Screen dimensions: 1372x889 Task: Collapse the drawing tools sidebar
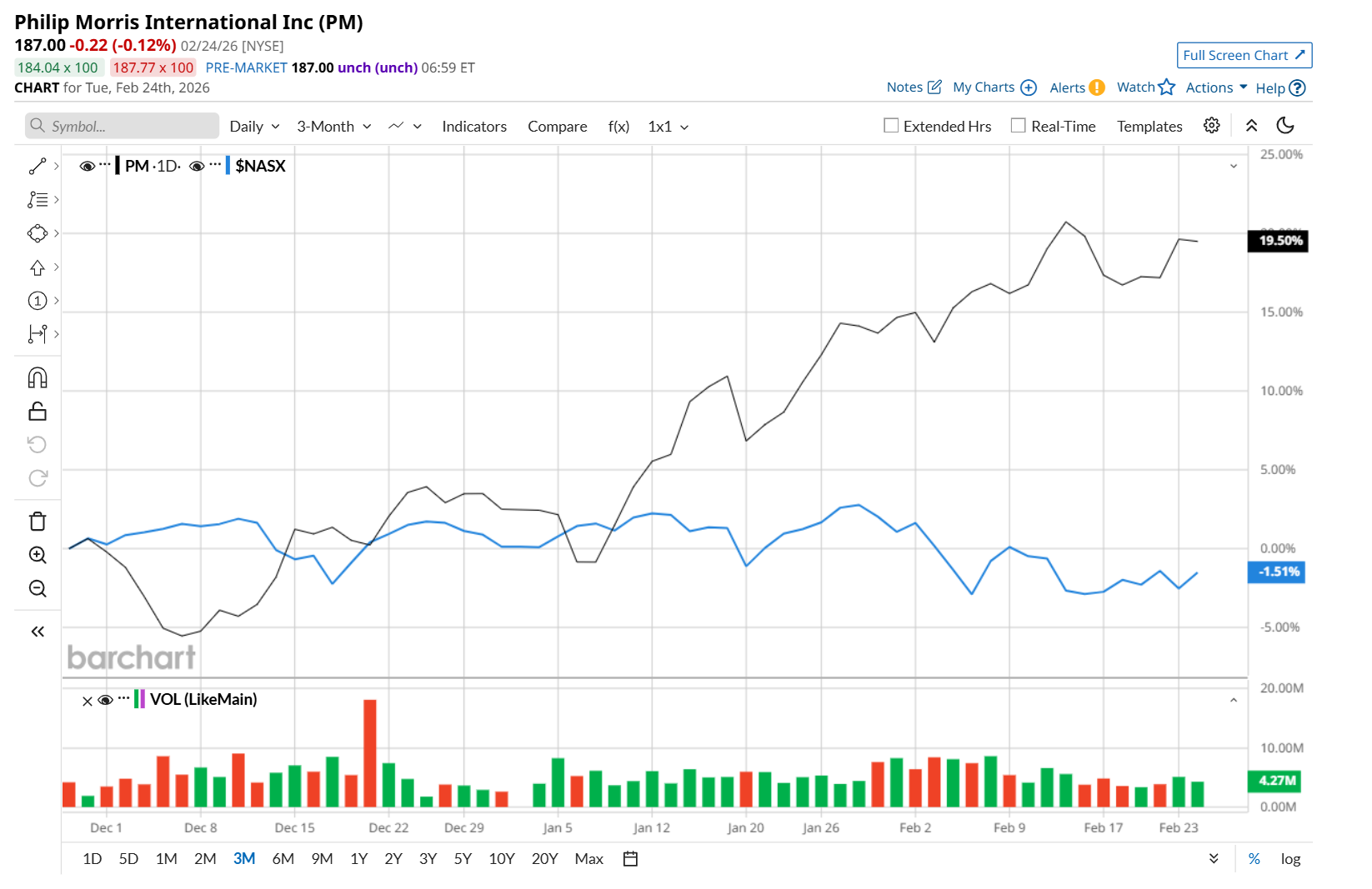38,632
